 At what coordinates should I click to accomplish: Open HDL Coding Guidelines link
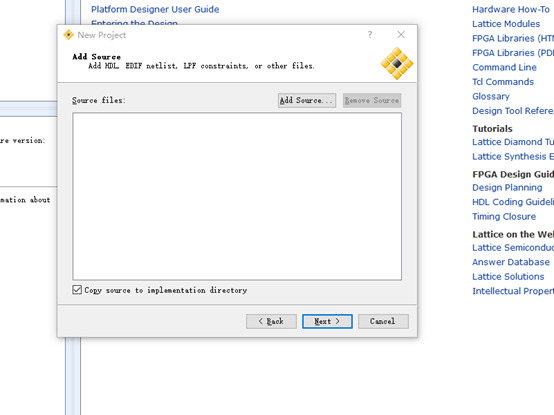[513, 202]
